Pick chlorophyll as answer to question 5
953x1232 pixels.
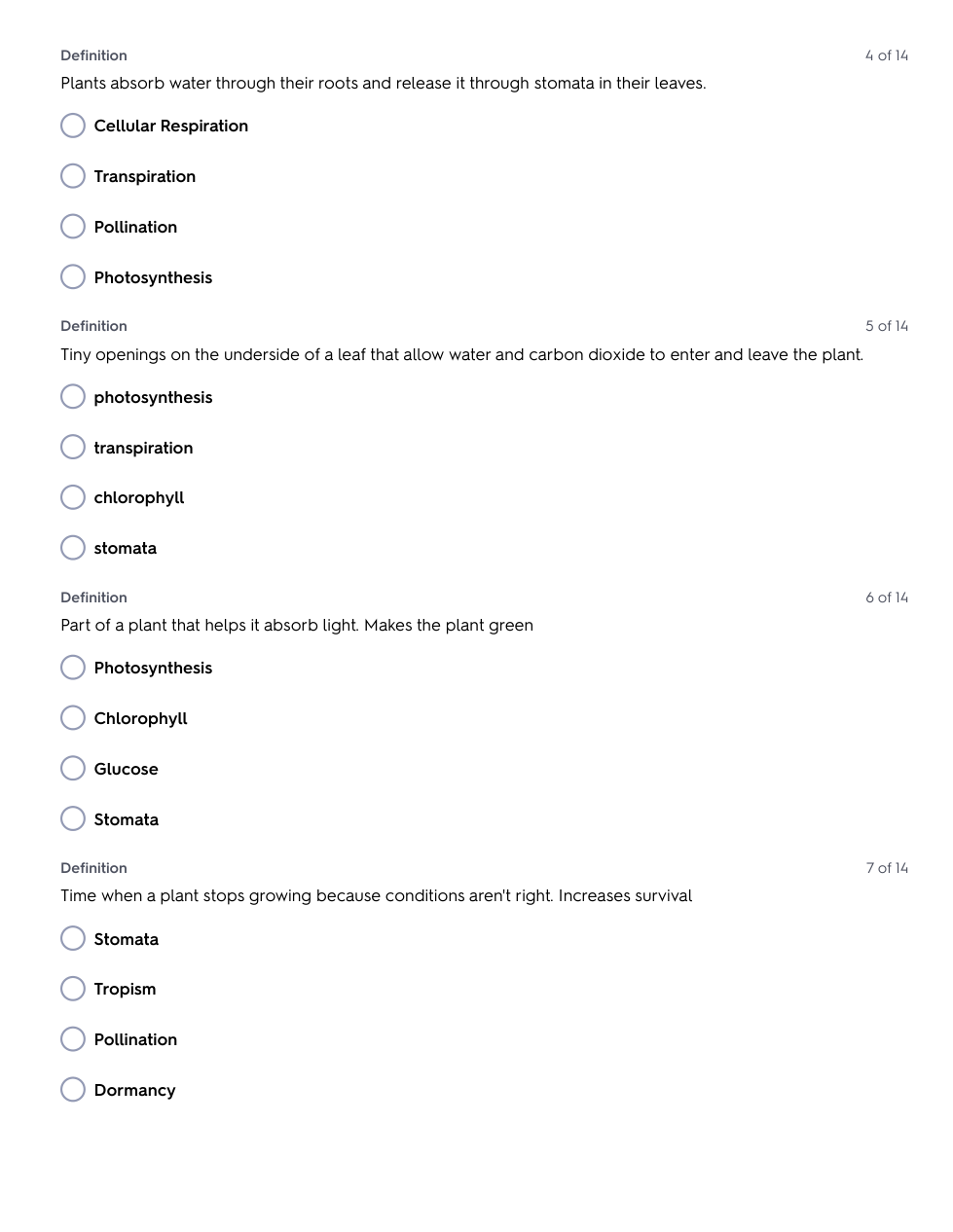73,497
